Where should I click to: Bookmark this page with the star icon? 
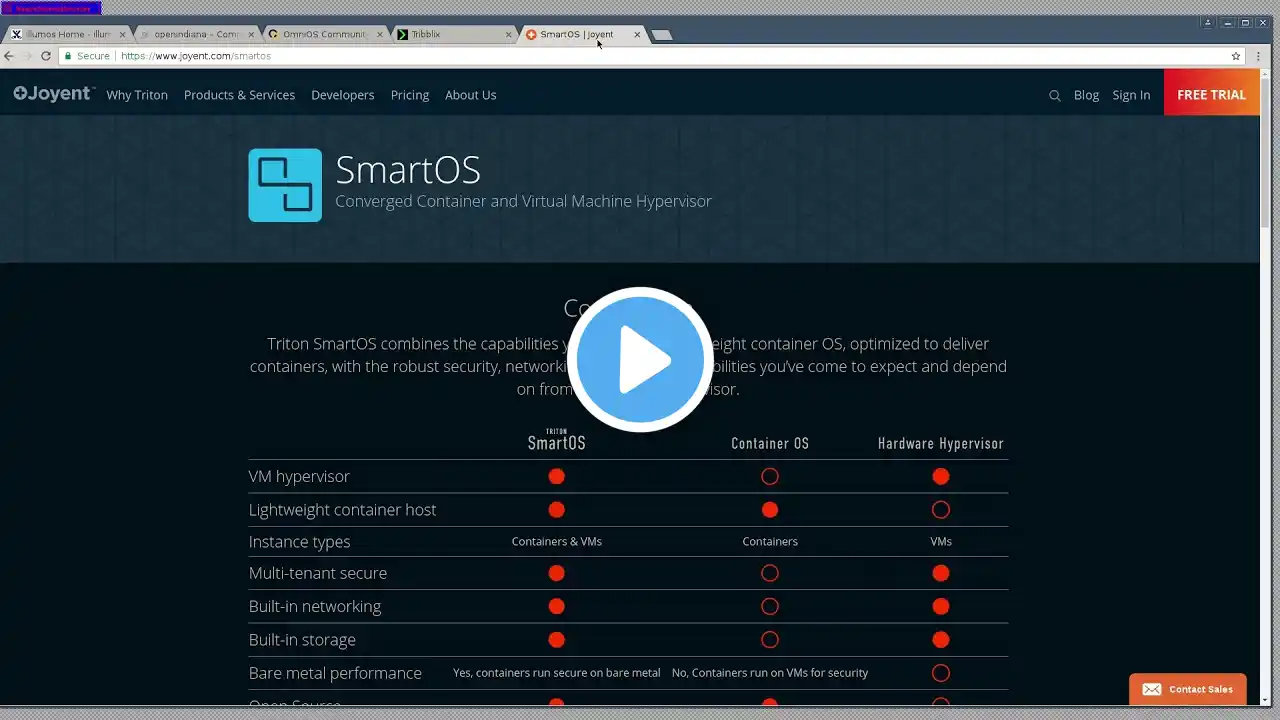point(1236,56)
